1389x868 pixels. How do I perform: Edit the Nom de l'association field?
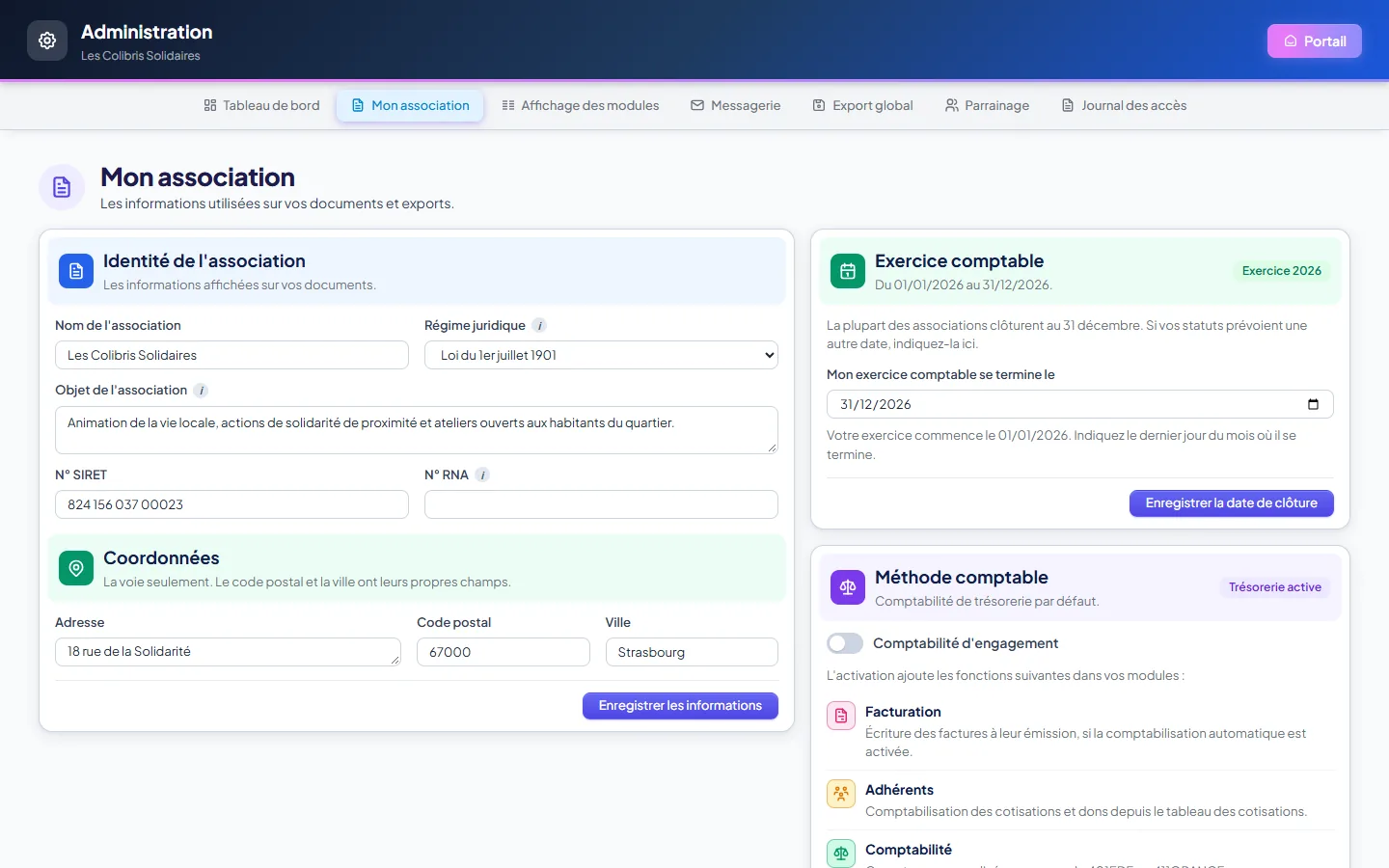231,355
